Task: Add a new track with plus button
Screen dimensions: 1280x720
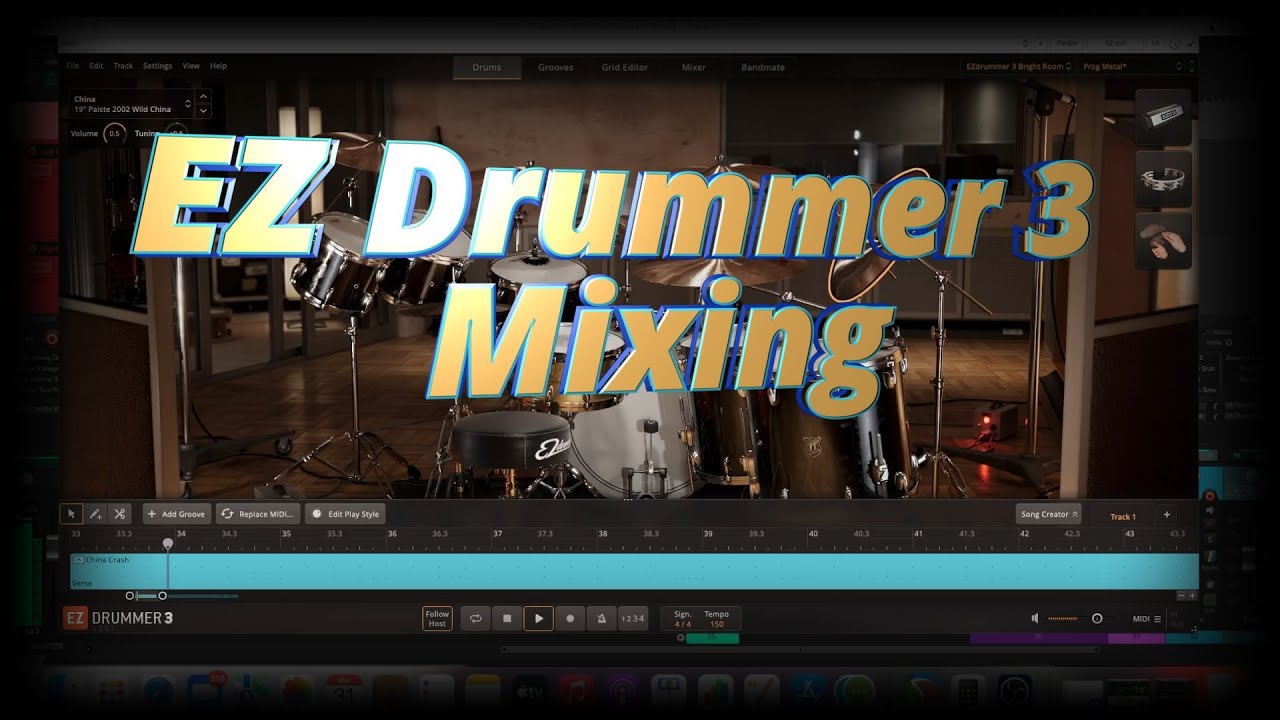Action: [x=1166, y=515]
